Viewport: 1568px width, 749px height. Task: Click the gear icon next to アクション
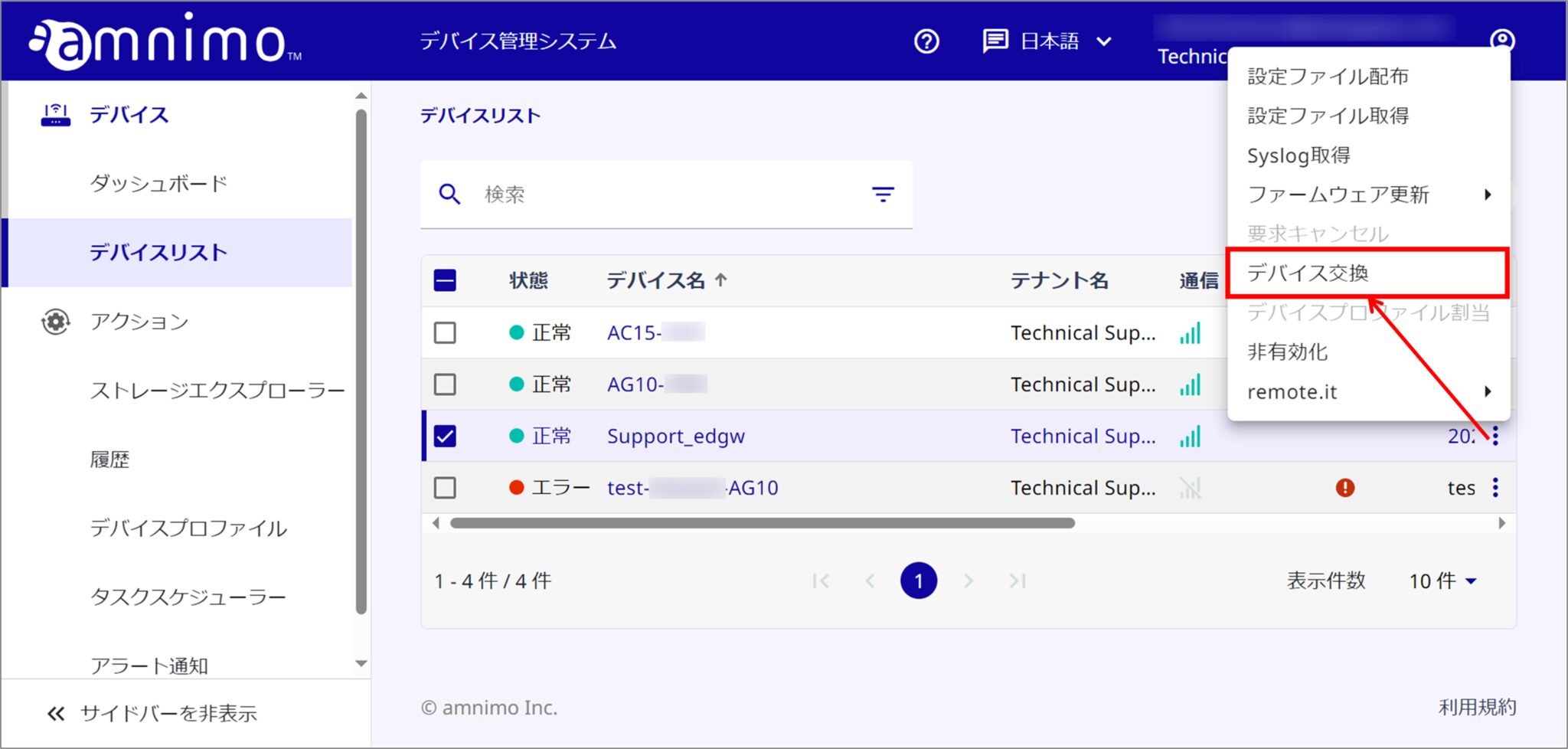coord(54,322)
